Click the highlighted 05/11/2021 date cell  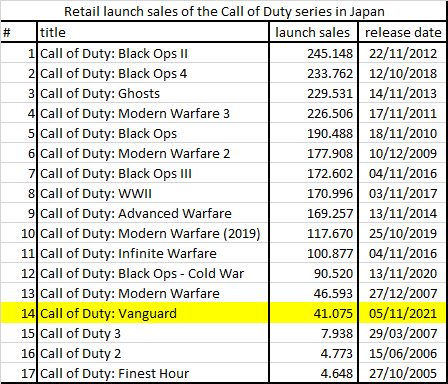403,313
